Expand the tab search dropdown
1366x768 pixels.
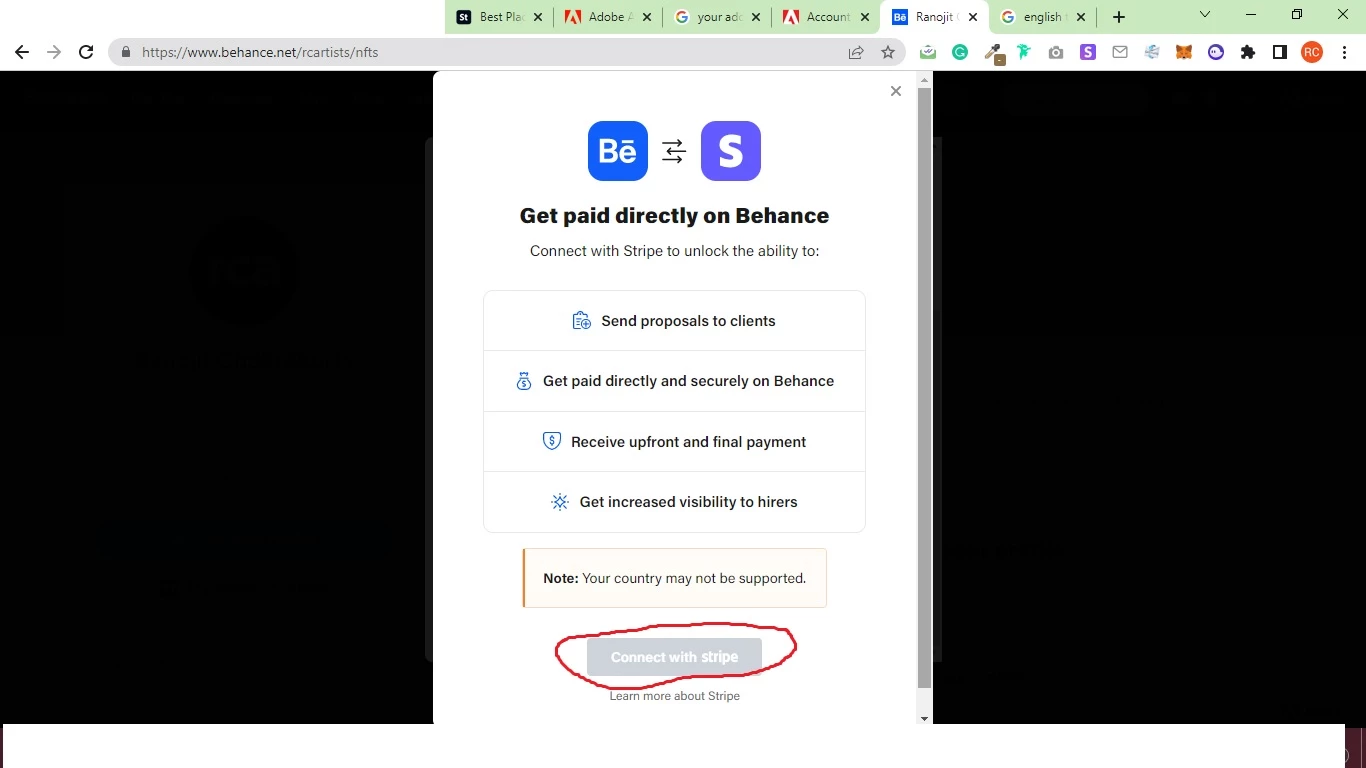pos(1205,15)
